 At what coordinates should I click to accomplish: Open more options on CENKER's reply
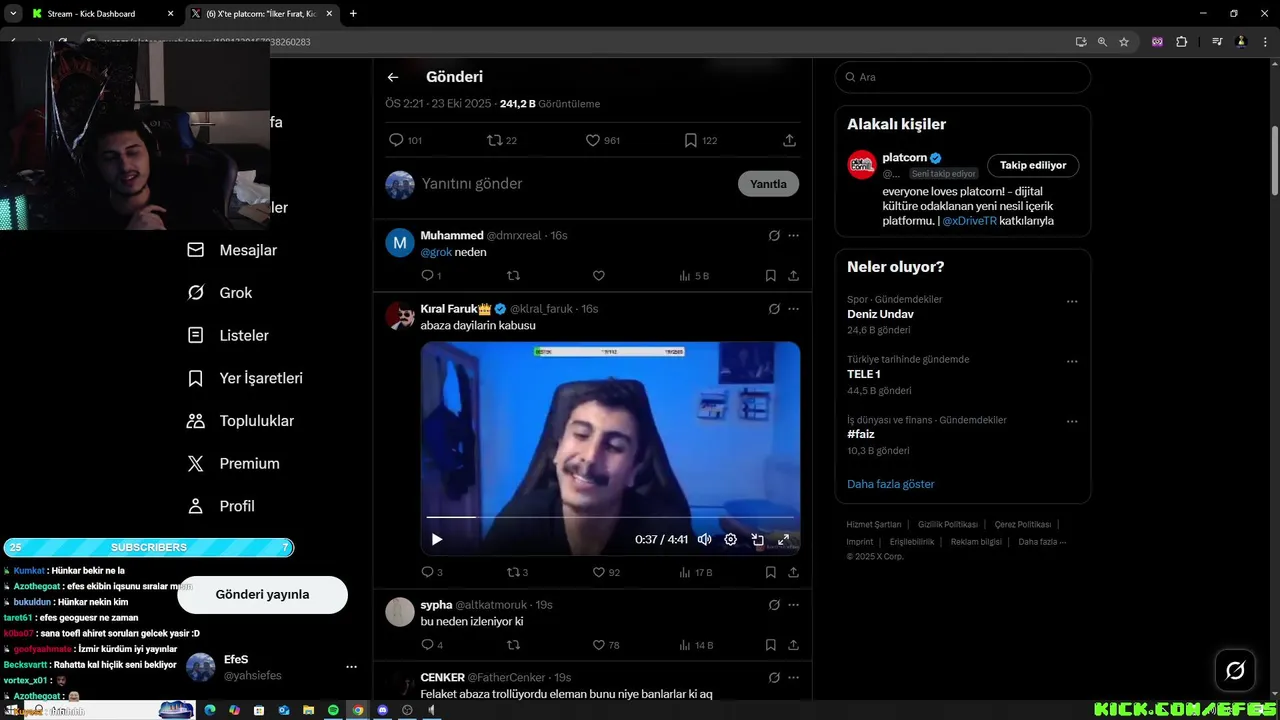pyautogui.click(x=794, y=678)
